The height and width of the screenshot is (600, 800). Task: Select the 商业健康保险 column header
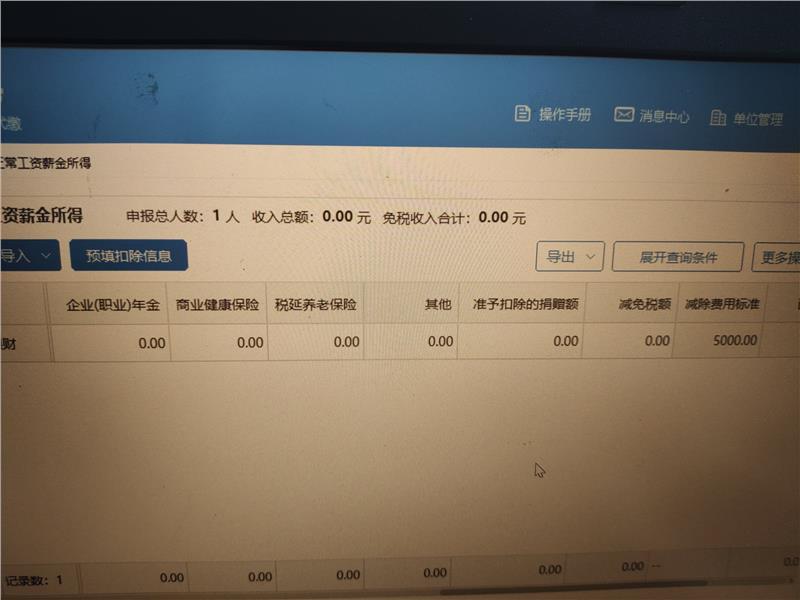[217, 304]
